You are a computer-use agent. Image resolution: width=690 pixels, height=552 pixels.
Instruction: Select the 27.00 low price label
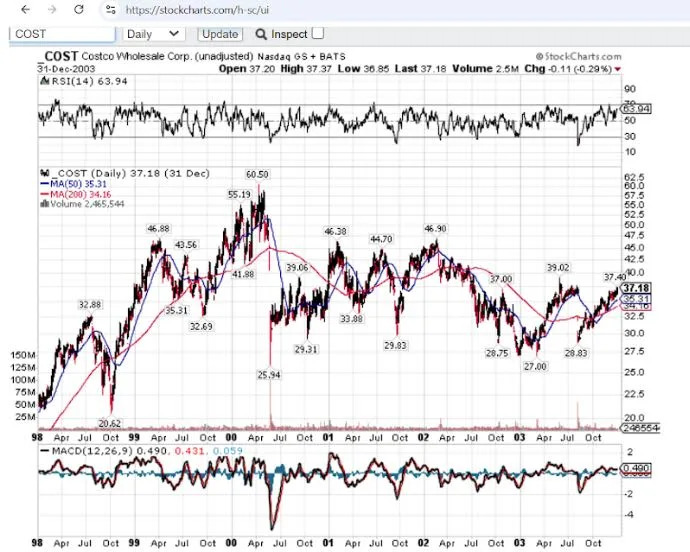(535, 367)
